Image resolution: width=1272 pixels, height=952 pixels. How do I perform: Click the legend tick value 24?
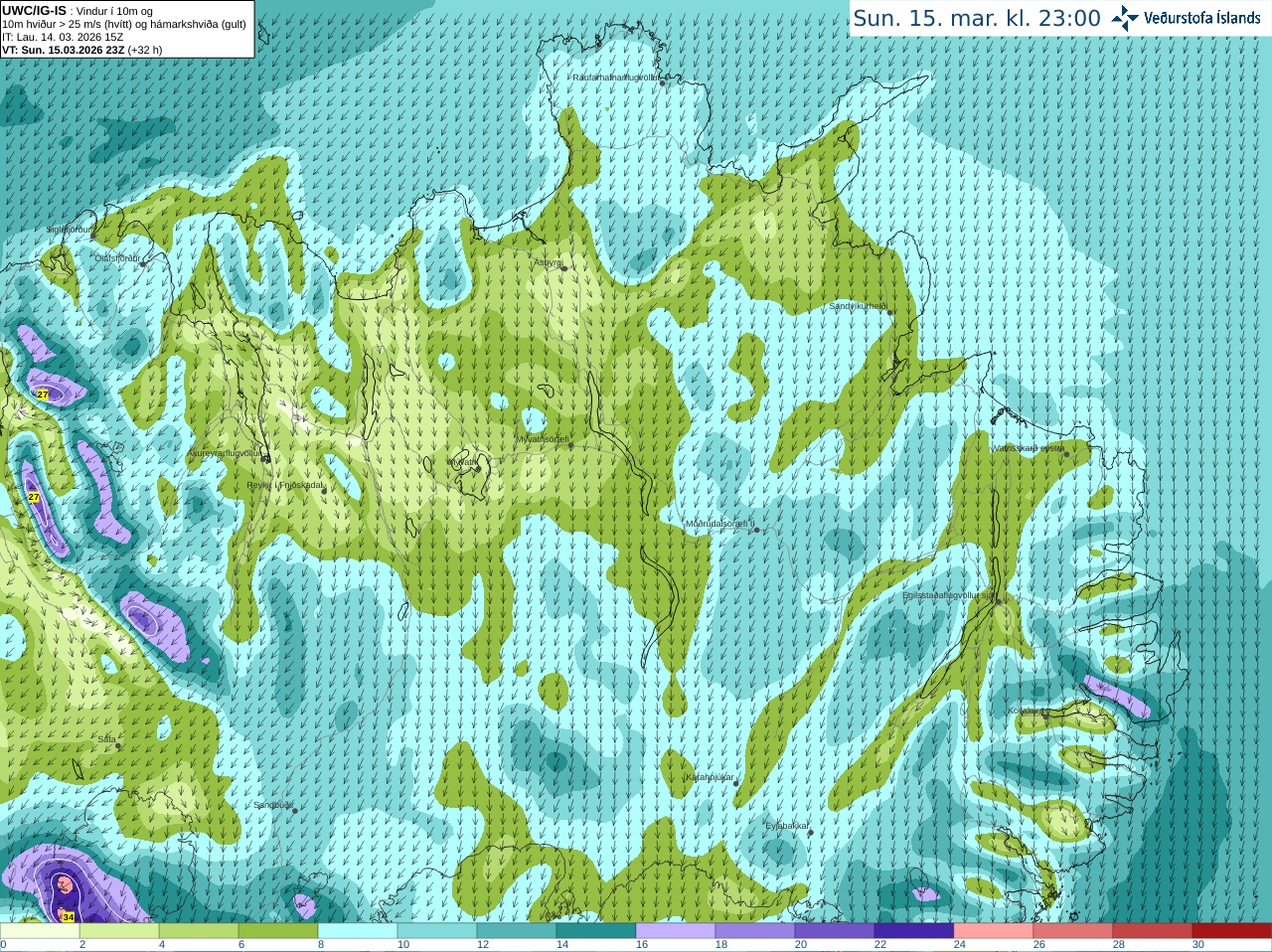pos(960,945)
